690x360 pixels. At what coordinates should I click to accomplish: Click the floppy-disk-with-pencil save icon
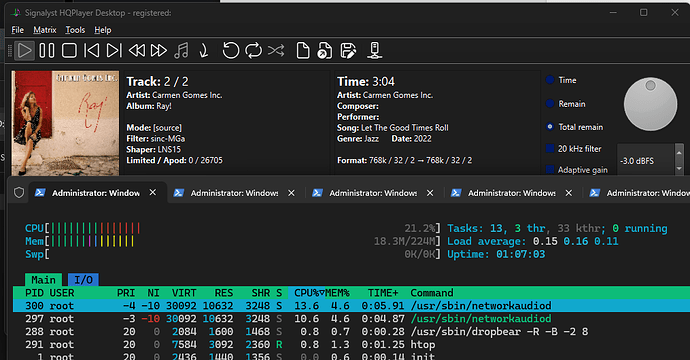coord(348,50)
